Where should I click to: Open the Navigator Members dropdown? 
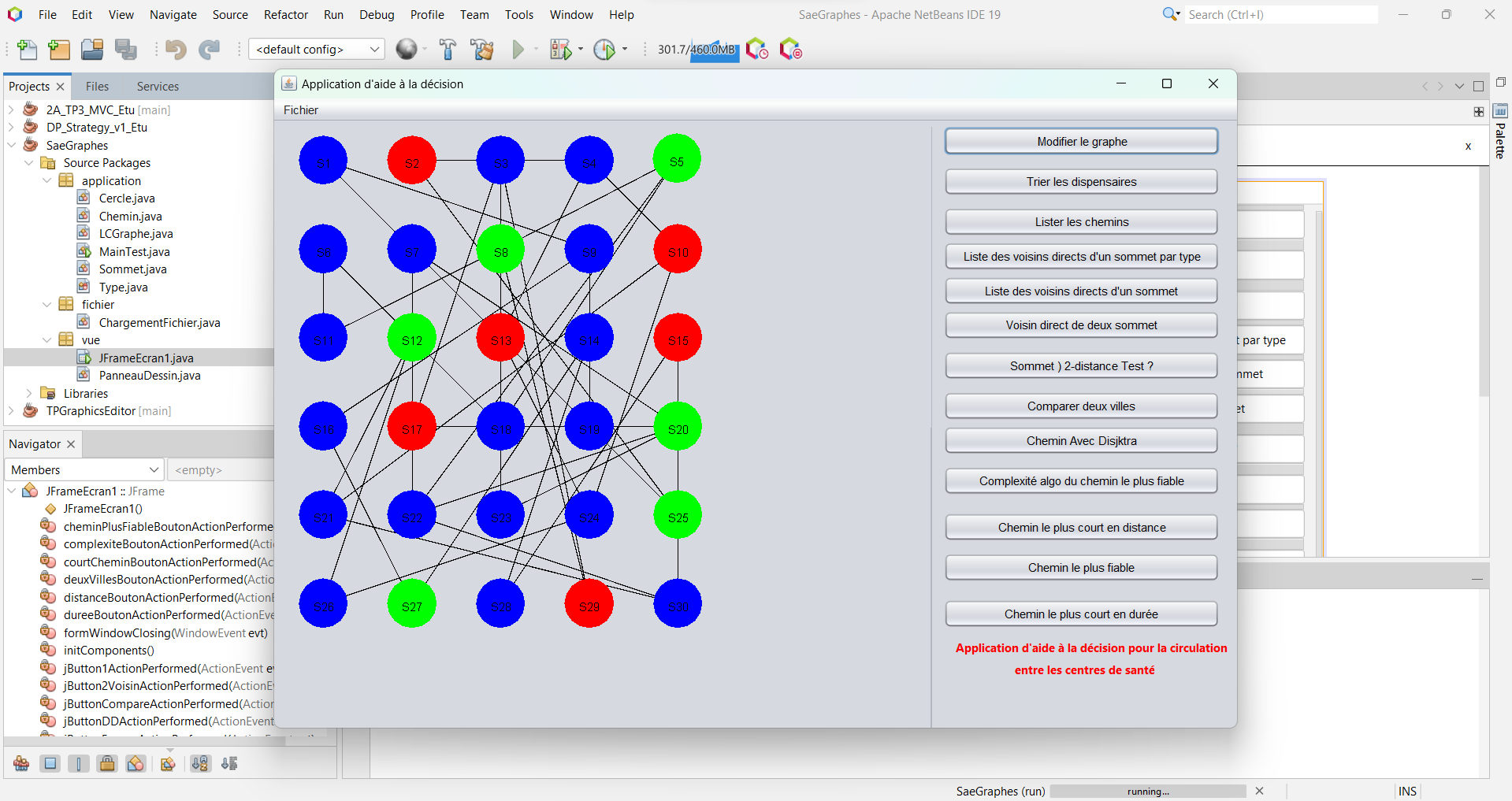tap(84, 470)
